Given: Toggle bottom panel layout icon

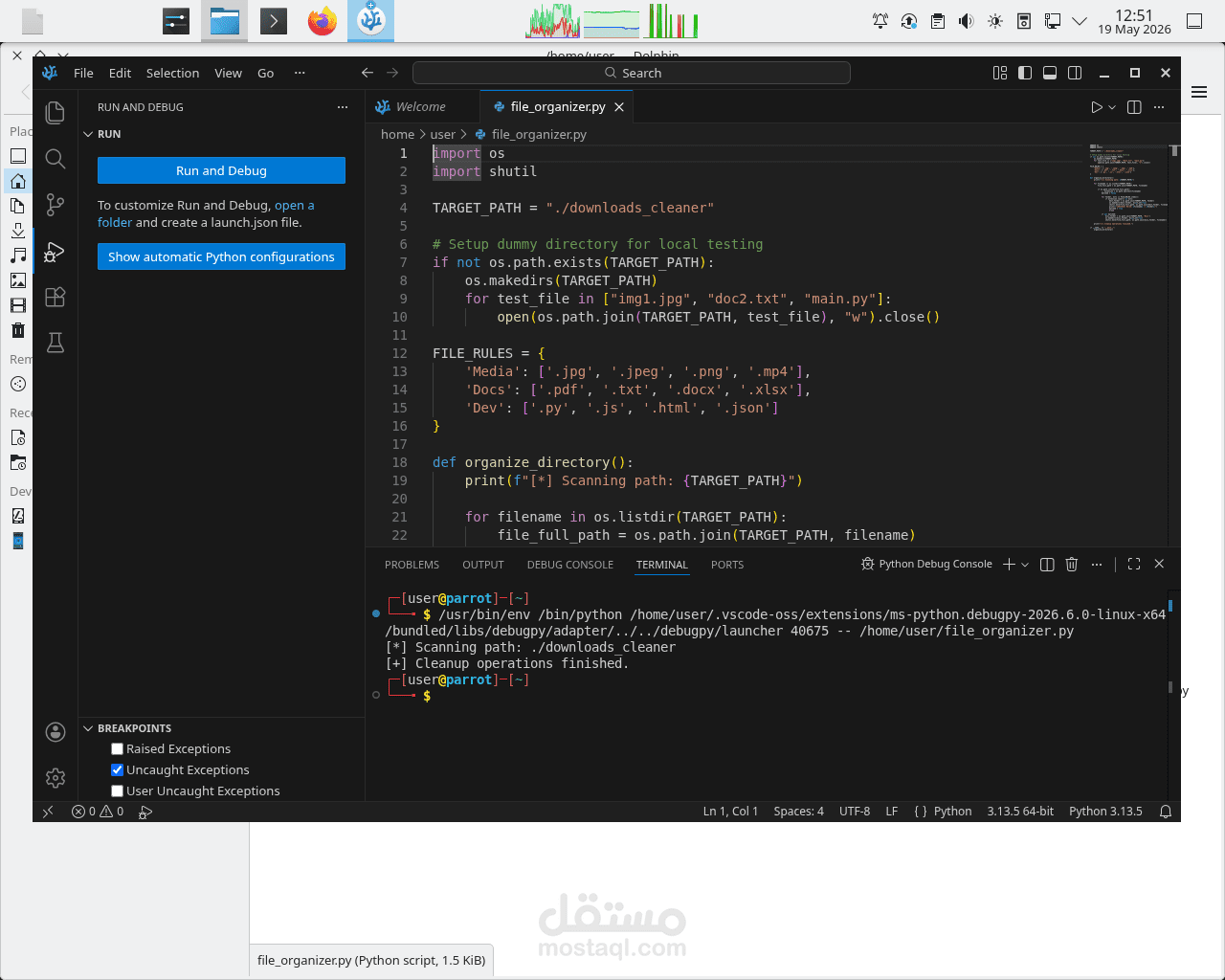Looking at the screenshot, I should (1050, 73).
